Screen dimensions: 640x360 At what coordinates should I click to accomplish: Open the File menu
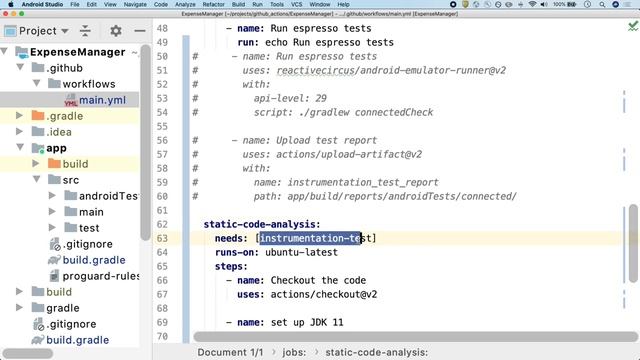pos(75,4)
